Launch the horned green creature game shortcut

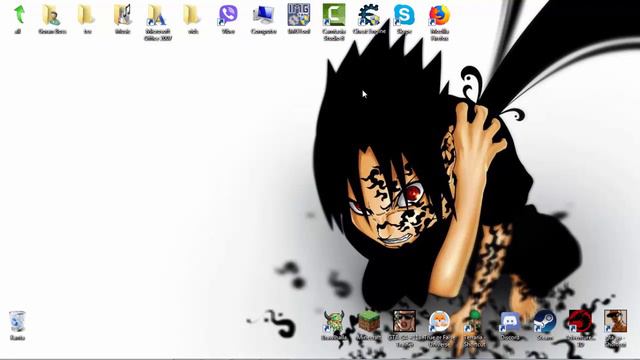[x=334, y=322]
